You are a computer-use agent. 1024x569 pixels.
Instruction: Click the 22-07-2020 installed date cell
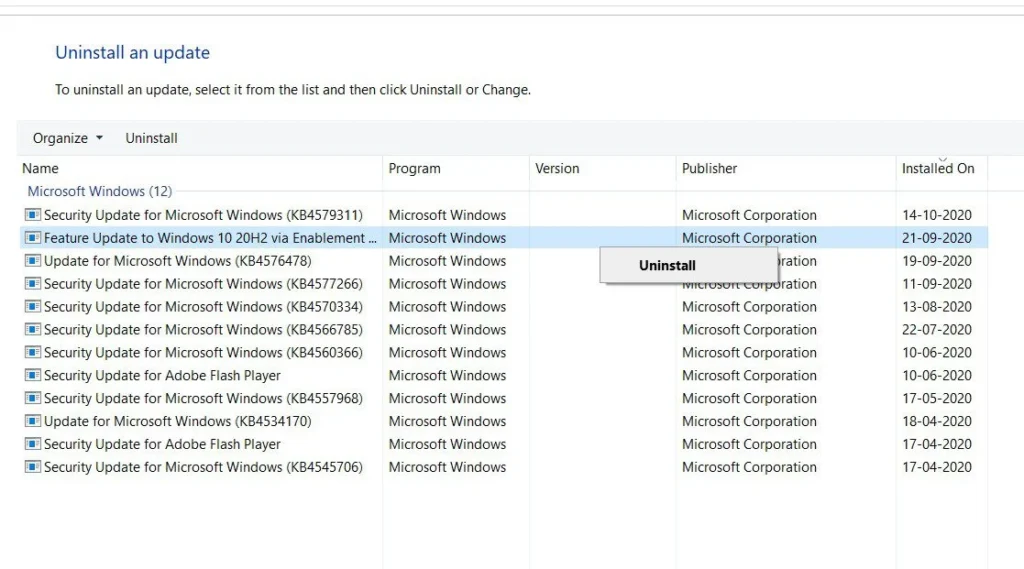[937, 329]
